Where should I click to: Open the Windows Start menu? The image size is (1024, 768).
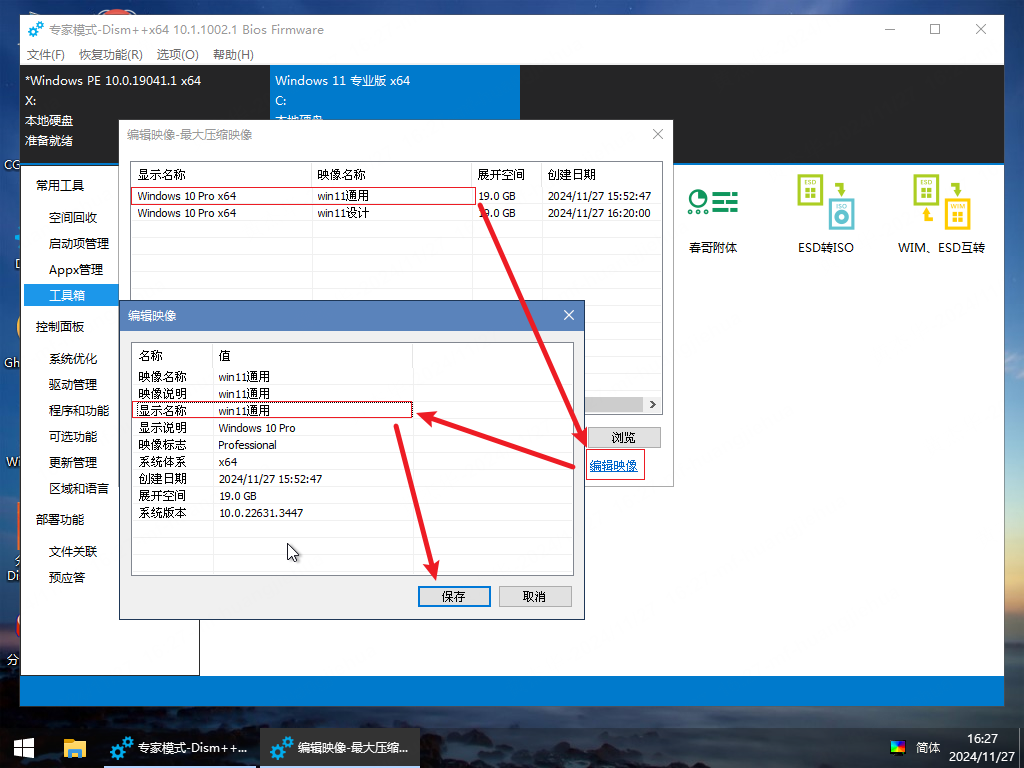(x=24, y=748)
